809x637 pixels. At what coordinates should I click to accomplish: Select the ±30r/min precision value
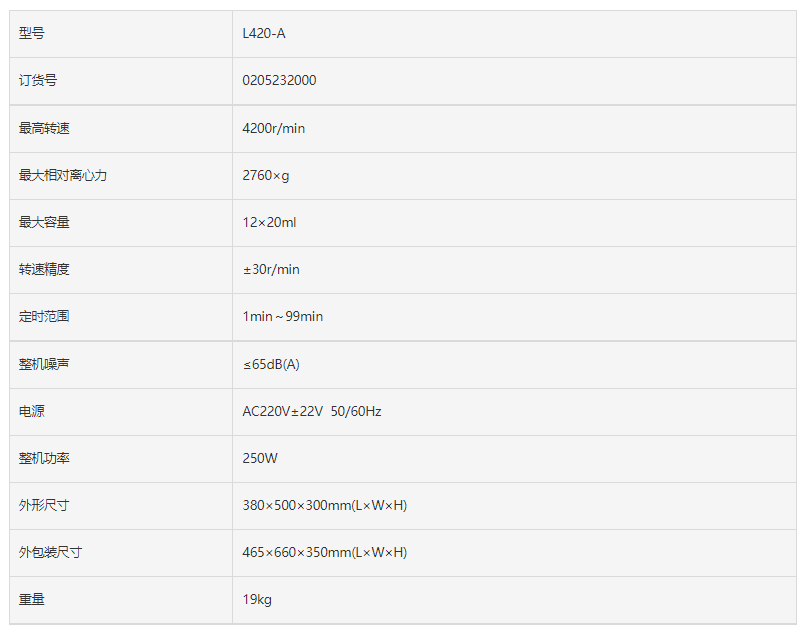(x=271, y=269)
